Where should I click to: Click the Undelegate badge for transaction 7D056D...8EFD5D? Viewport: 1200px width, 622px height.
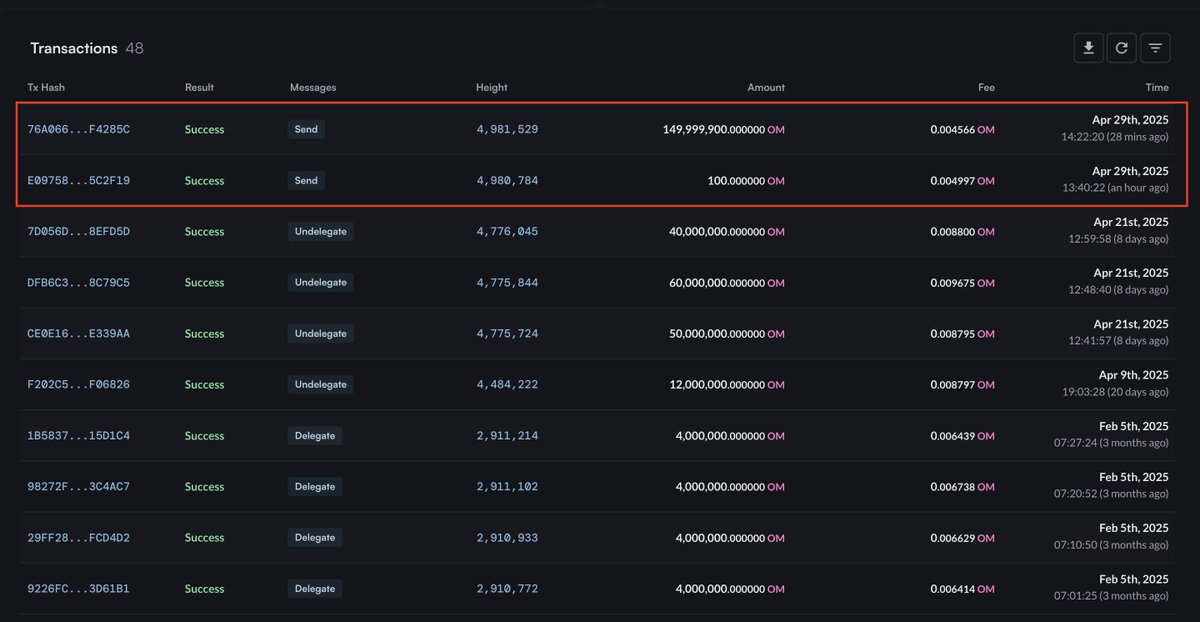point(321,231)
